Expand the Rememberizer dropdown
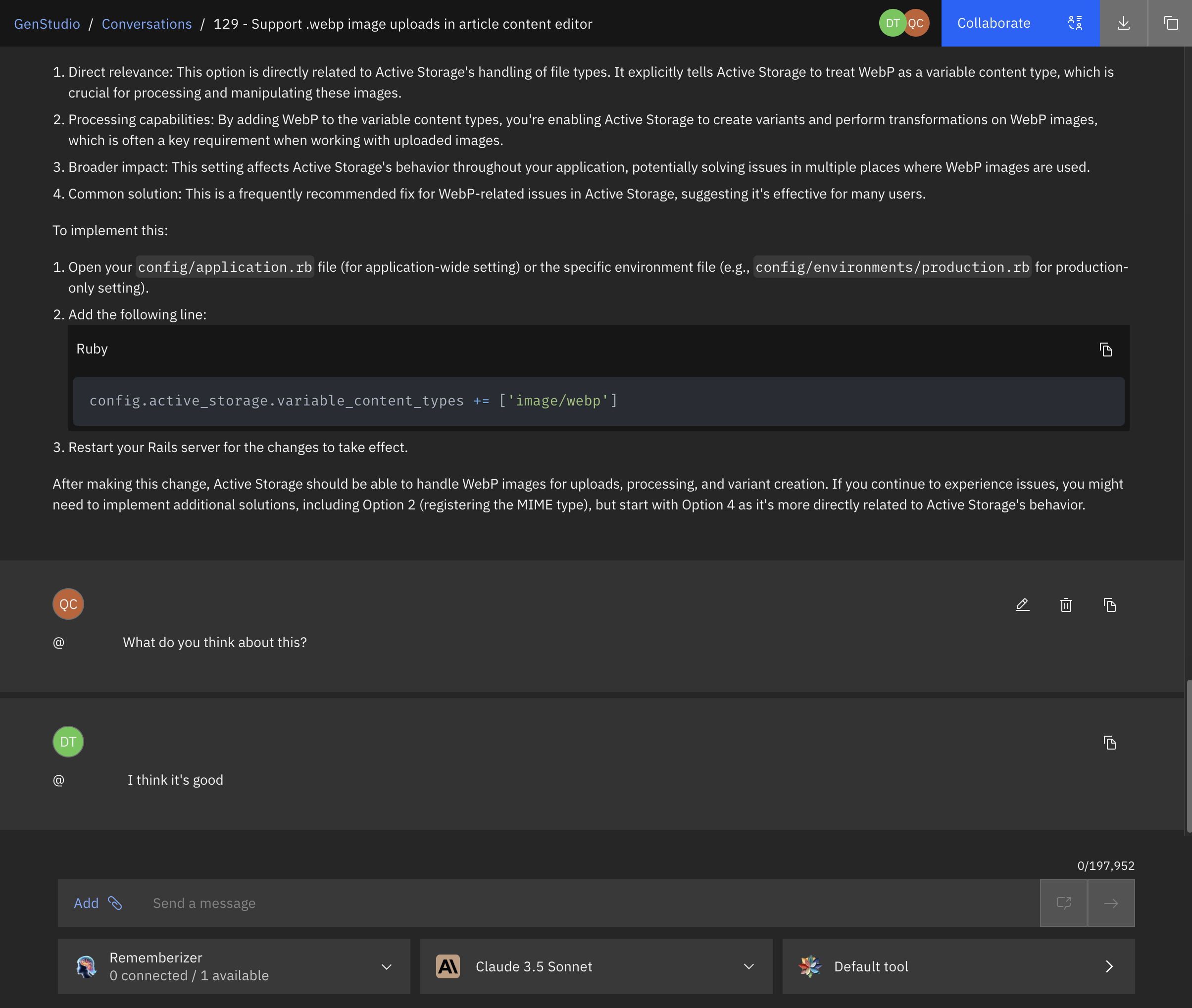 (x=386, y=966)
